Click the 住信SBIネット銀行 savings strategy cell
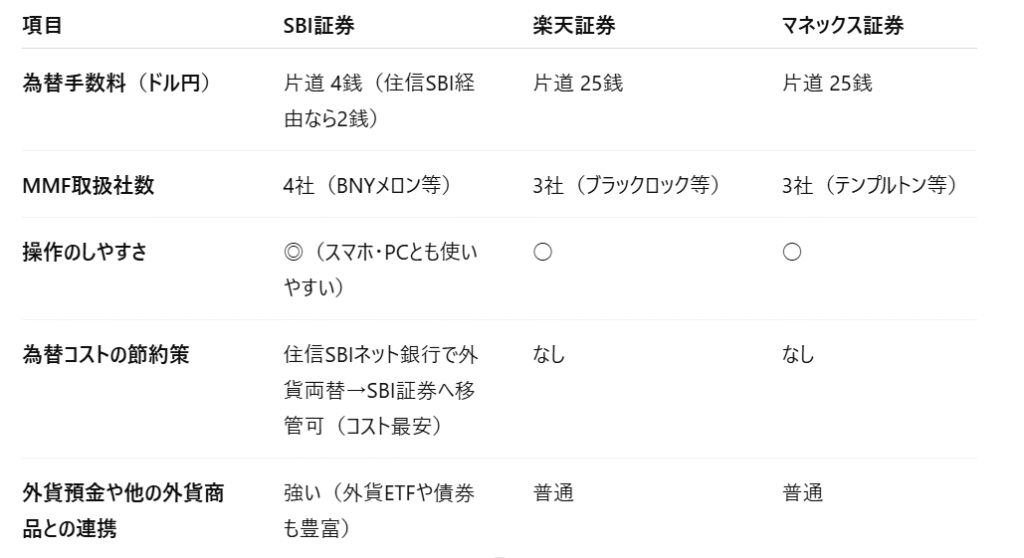Image resolution: width=1024 pixels, height=558 pixels. click(x=381, y=390)
